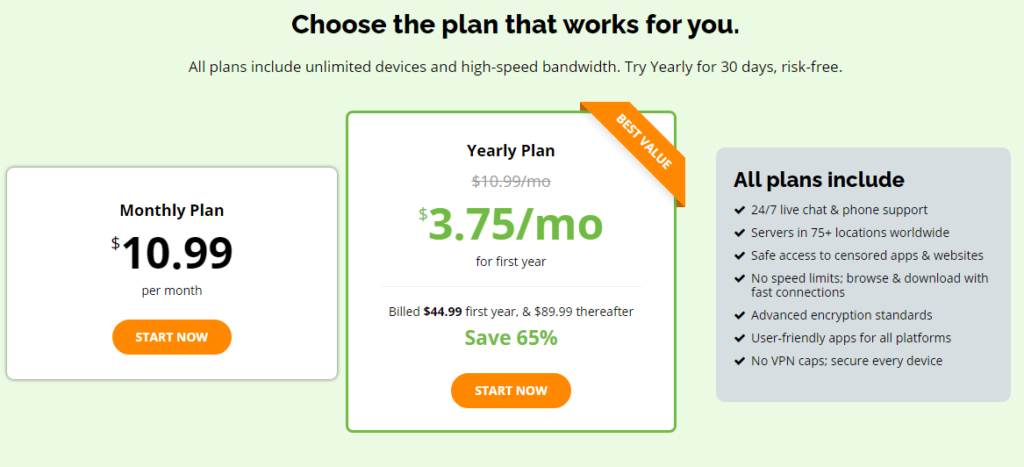This screenshot has height=467, width=1024.
Task: Click checkmark next to Servers in 75+ locations
Action: (x=739, y=233)
